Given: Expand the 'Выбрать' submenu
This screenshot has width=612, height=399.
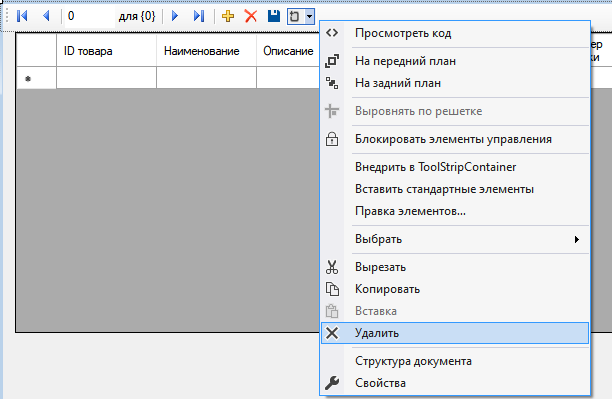Looking at the screenshot, I should [455, 239].
